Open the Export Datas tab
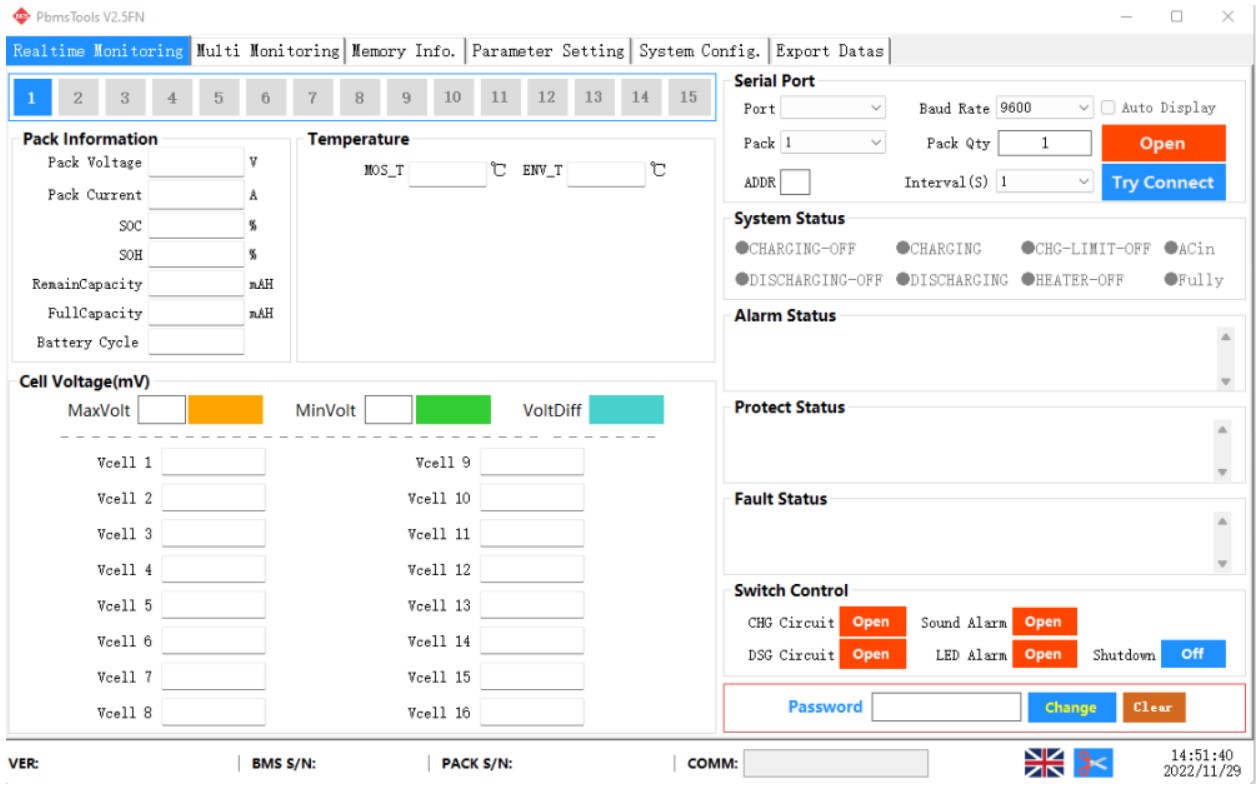 pos(830,51)
